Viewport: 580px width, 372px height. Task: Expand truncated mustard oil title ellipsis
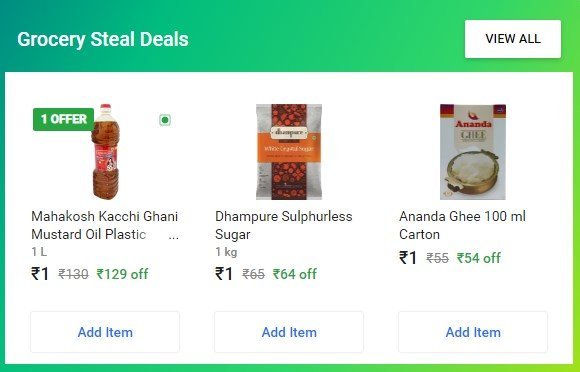(x=173, y=235)
